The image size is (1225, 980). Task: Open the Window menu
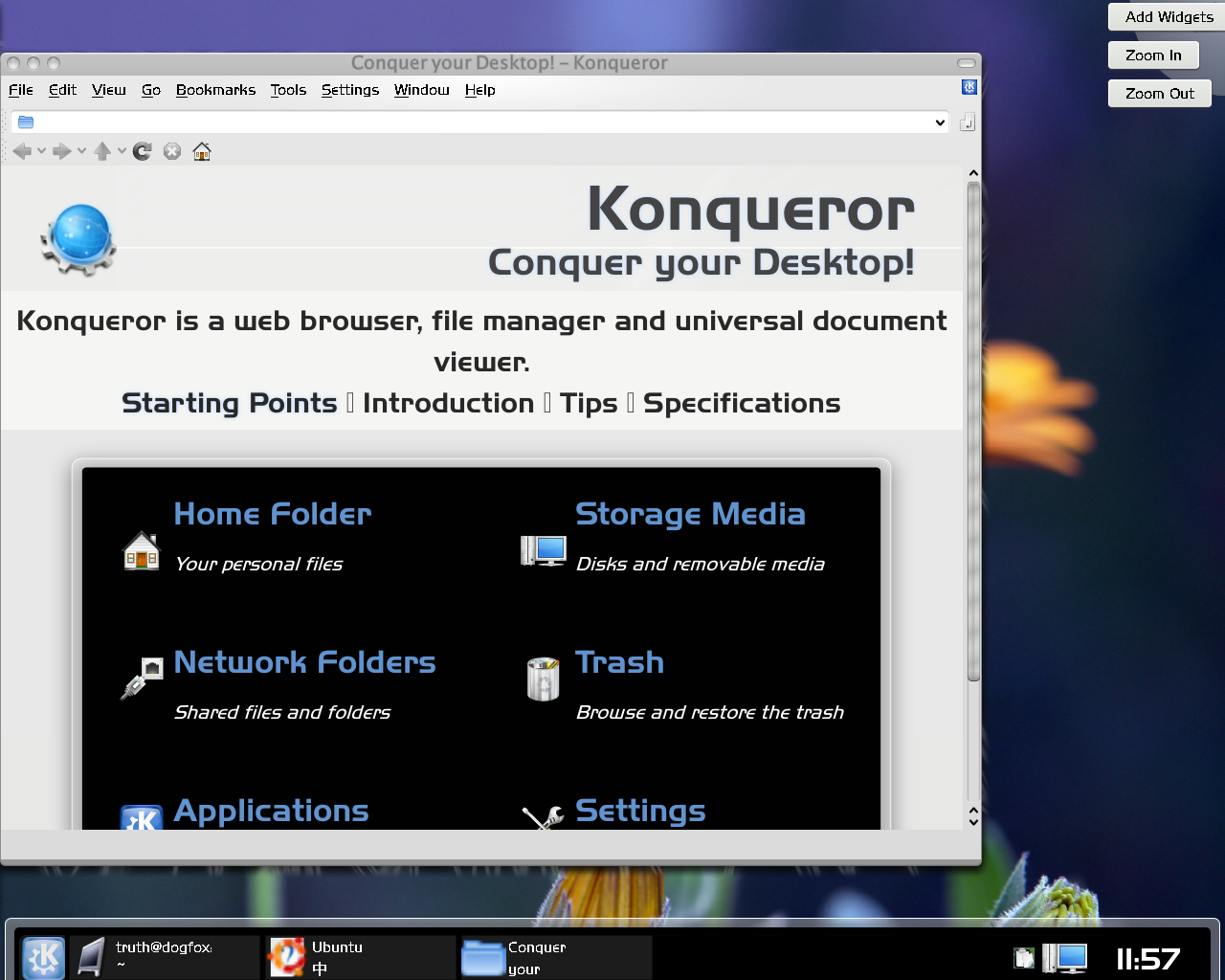422,90
